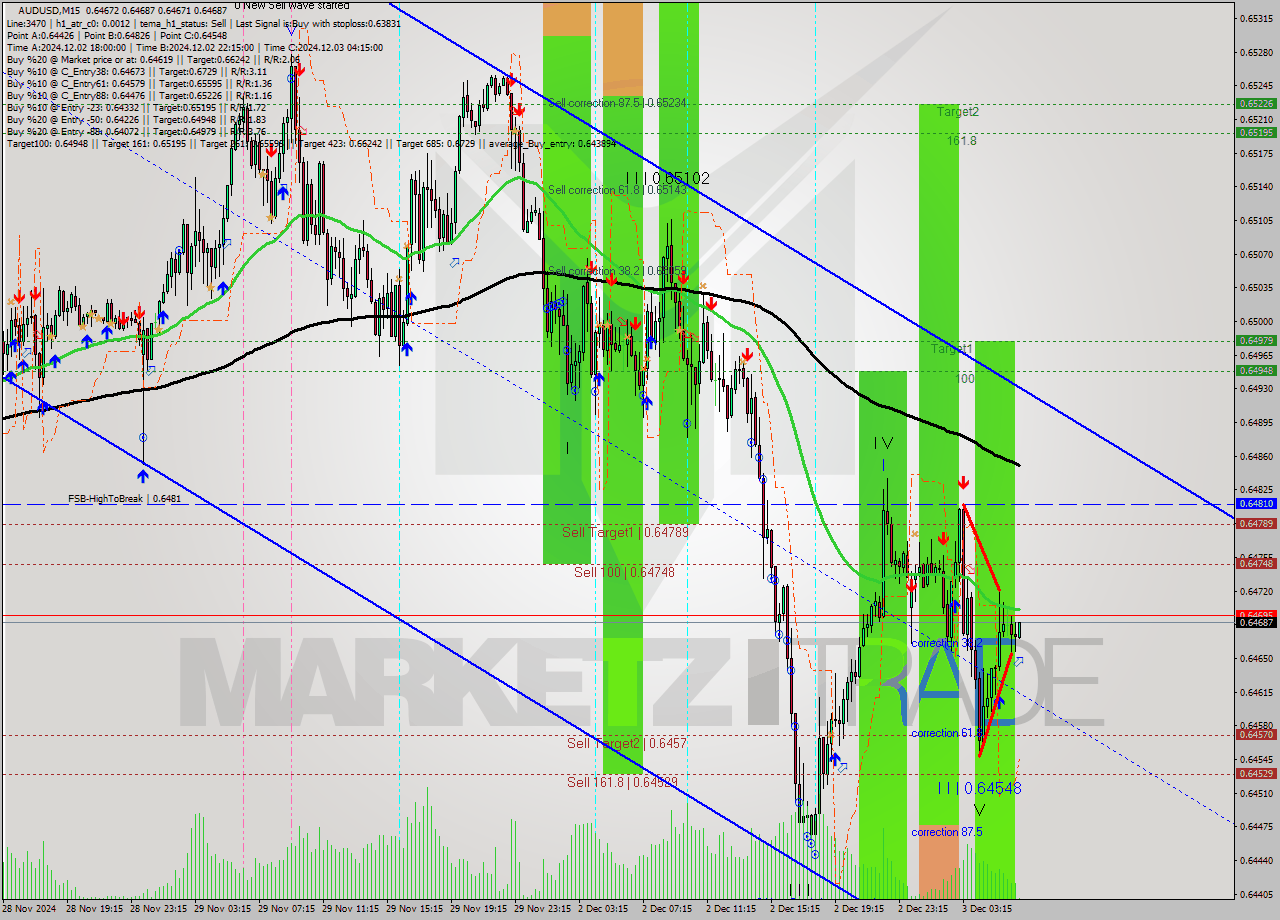1280x920 pixels.
Task: Click the 'Target2' label on green bar
Action: pyautogui.click(x=958, y=112)
